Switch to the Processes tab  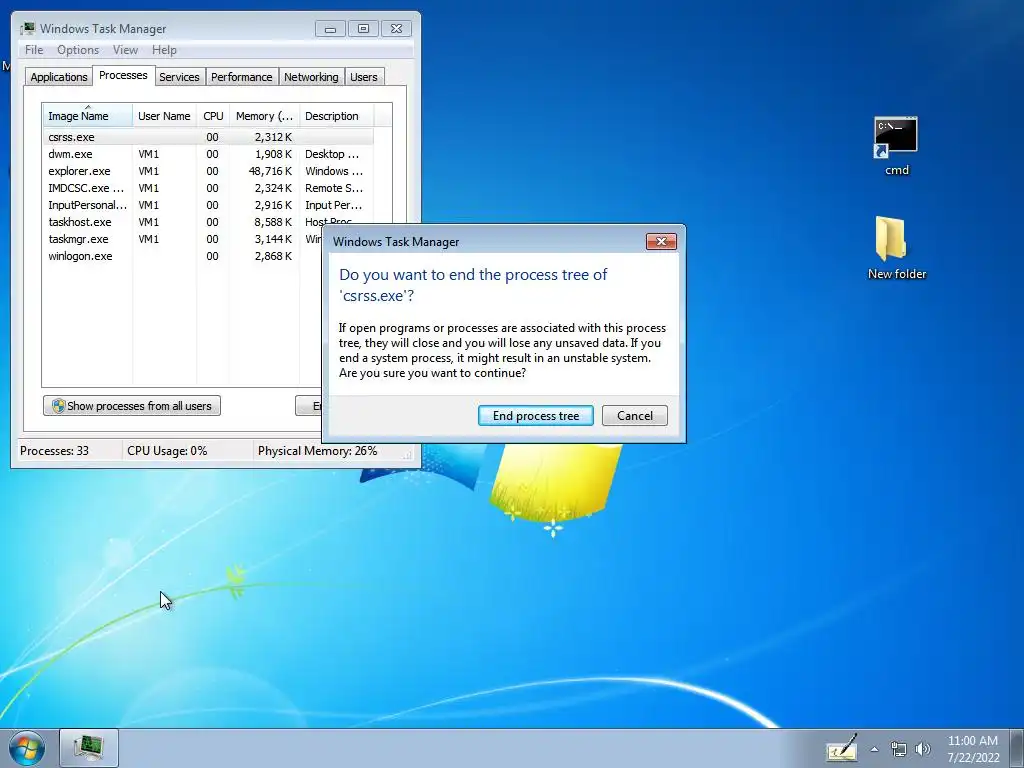(123, 75)
